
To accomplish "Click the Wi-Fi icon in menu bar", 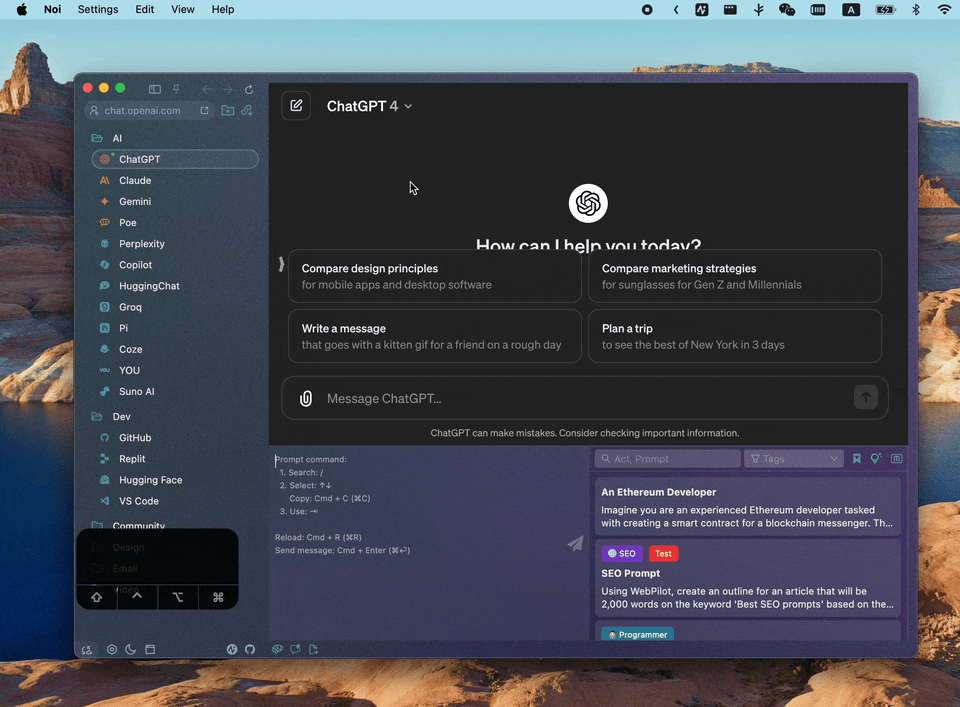I will coord(944,9).
